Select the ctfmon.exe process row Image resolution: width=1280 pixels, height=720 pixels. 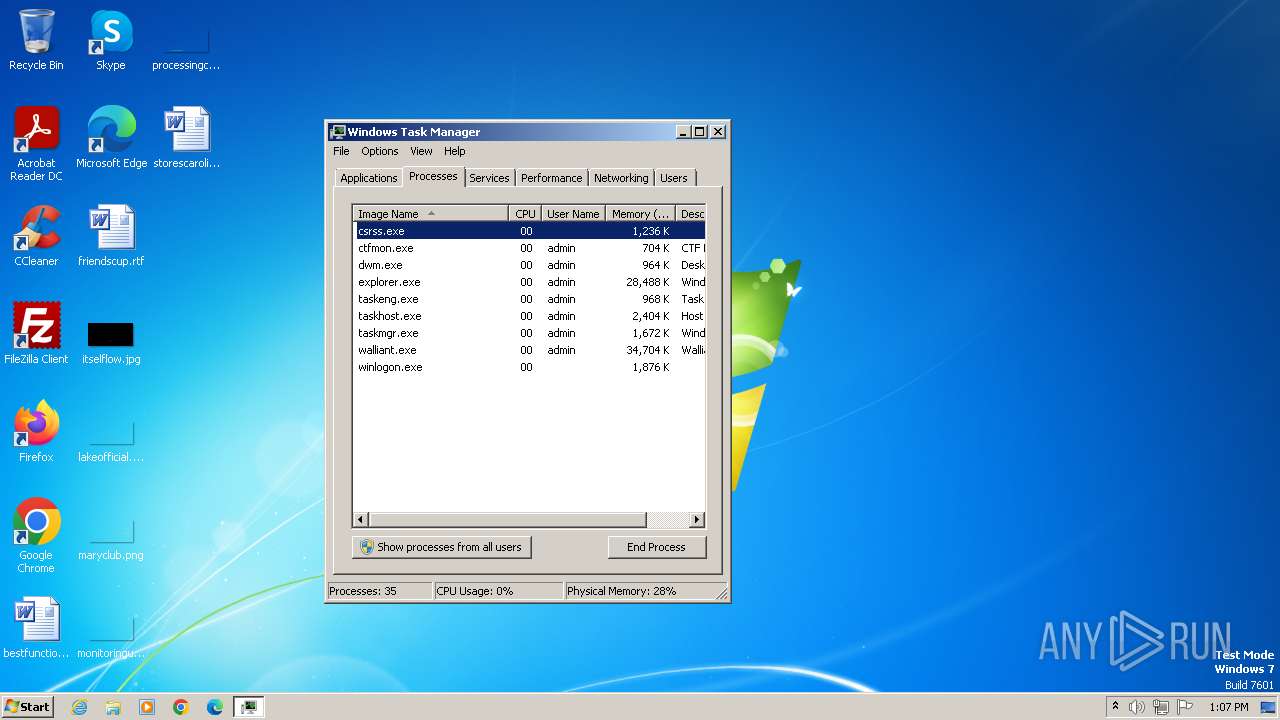[529, 248]
